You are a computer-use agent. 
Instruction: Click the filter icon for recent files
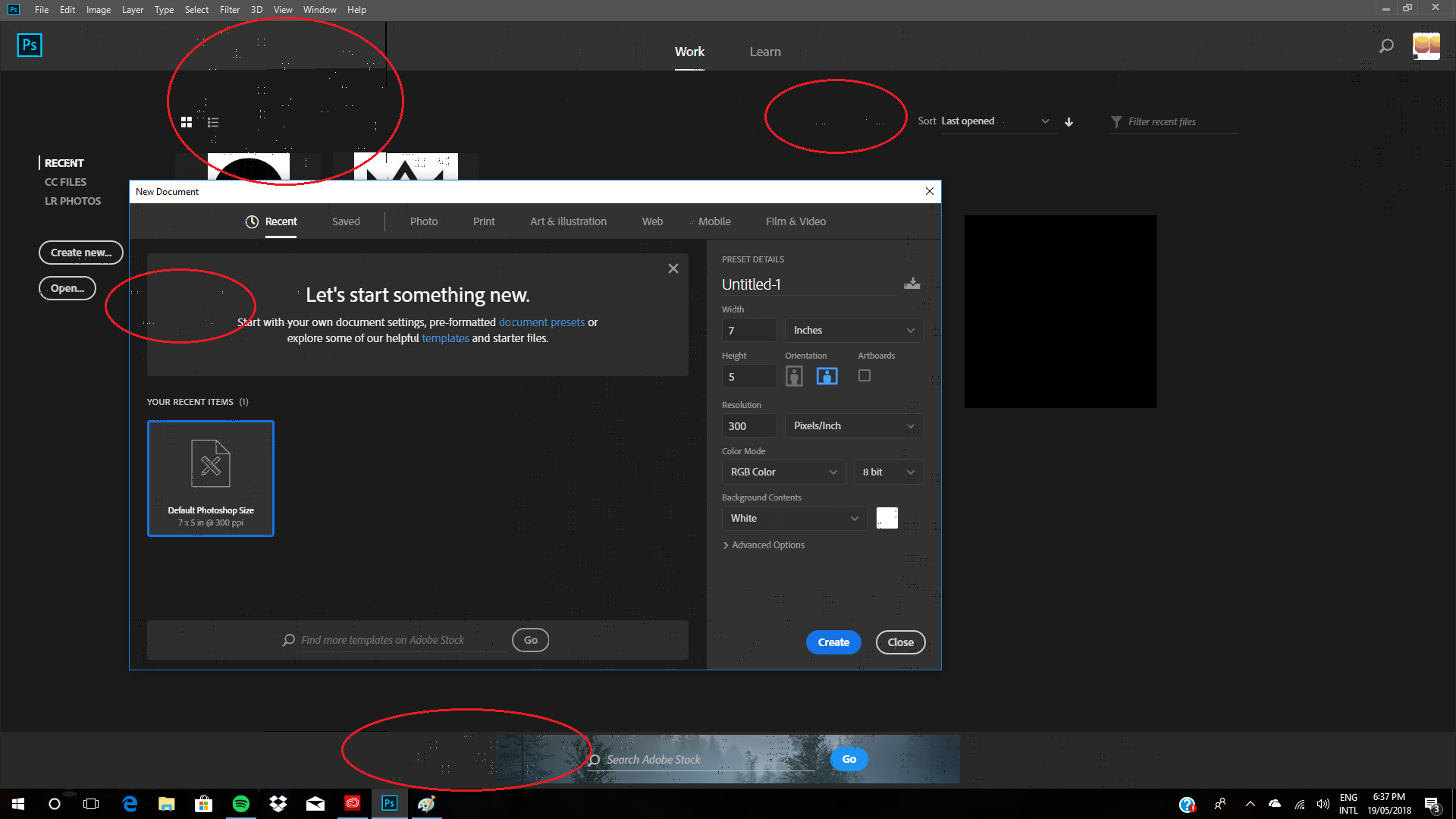(x=1115, y=121)
